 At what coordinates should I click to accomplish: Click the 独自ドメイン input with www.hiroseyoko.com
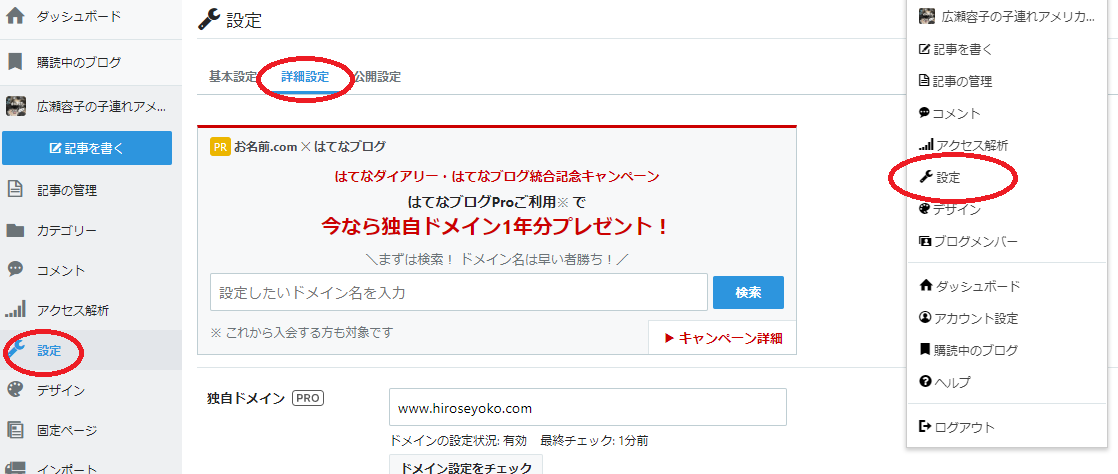tap(588, 408)
